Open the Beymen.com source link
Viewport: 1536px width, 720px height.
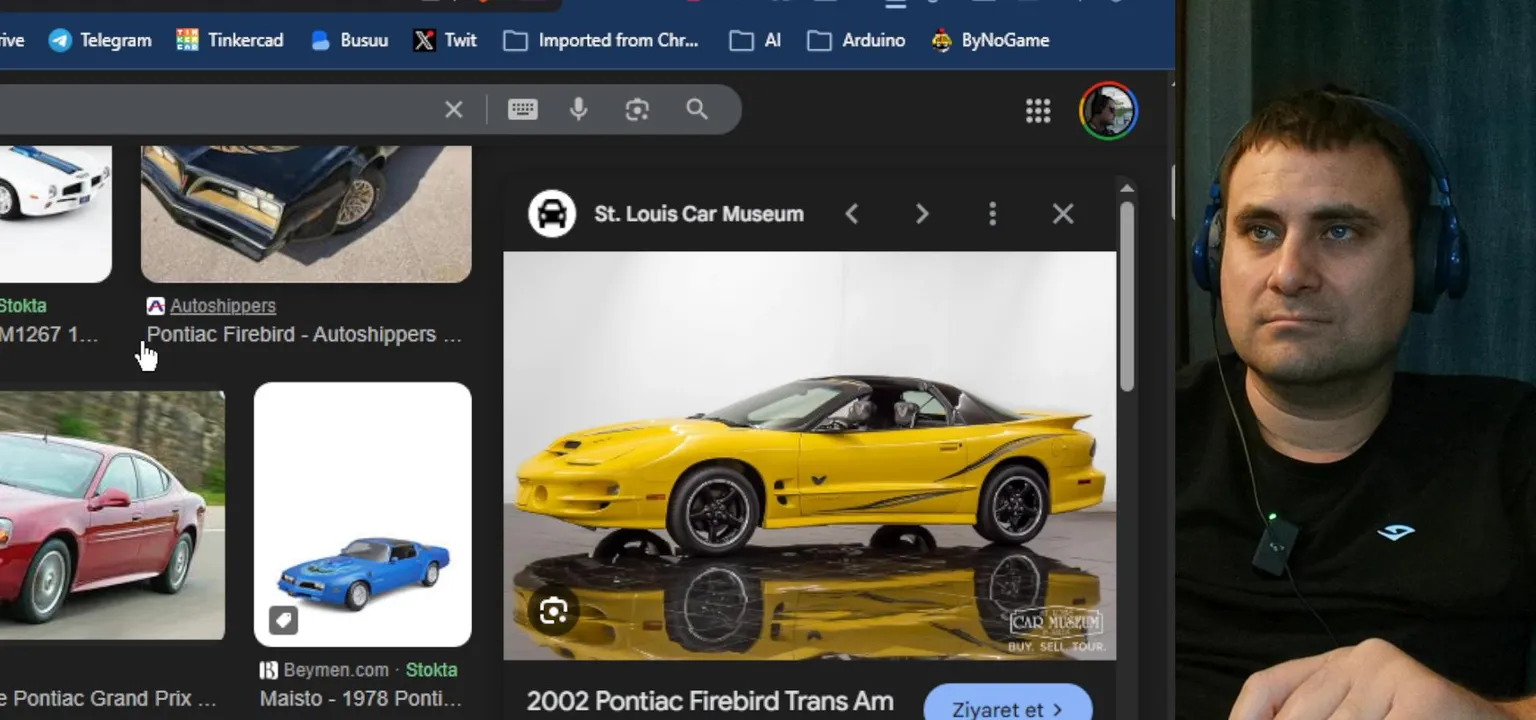pyautogui.click(x=336, y=670)
